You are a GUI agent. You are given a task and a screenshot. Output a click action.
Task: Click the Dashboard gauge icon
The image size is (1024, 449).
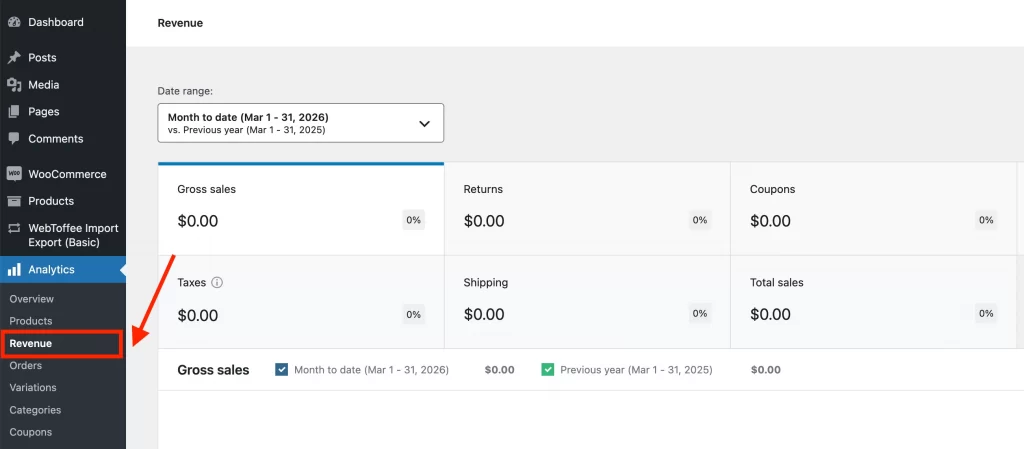pyautogui.click(x=14, y=22)
